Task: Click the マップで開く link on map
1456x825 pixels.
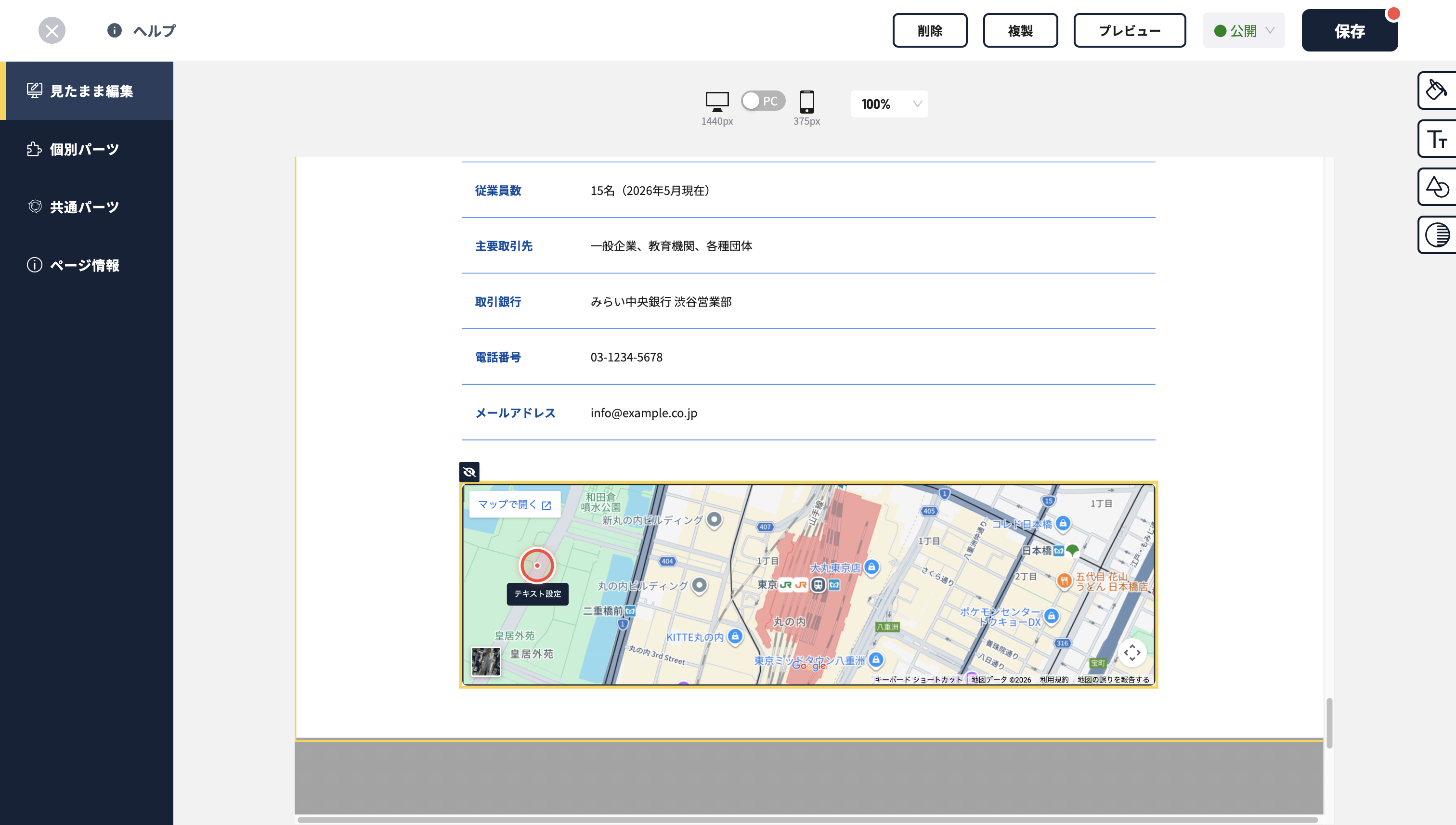Action: click(515, 504)
